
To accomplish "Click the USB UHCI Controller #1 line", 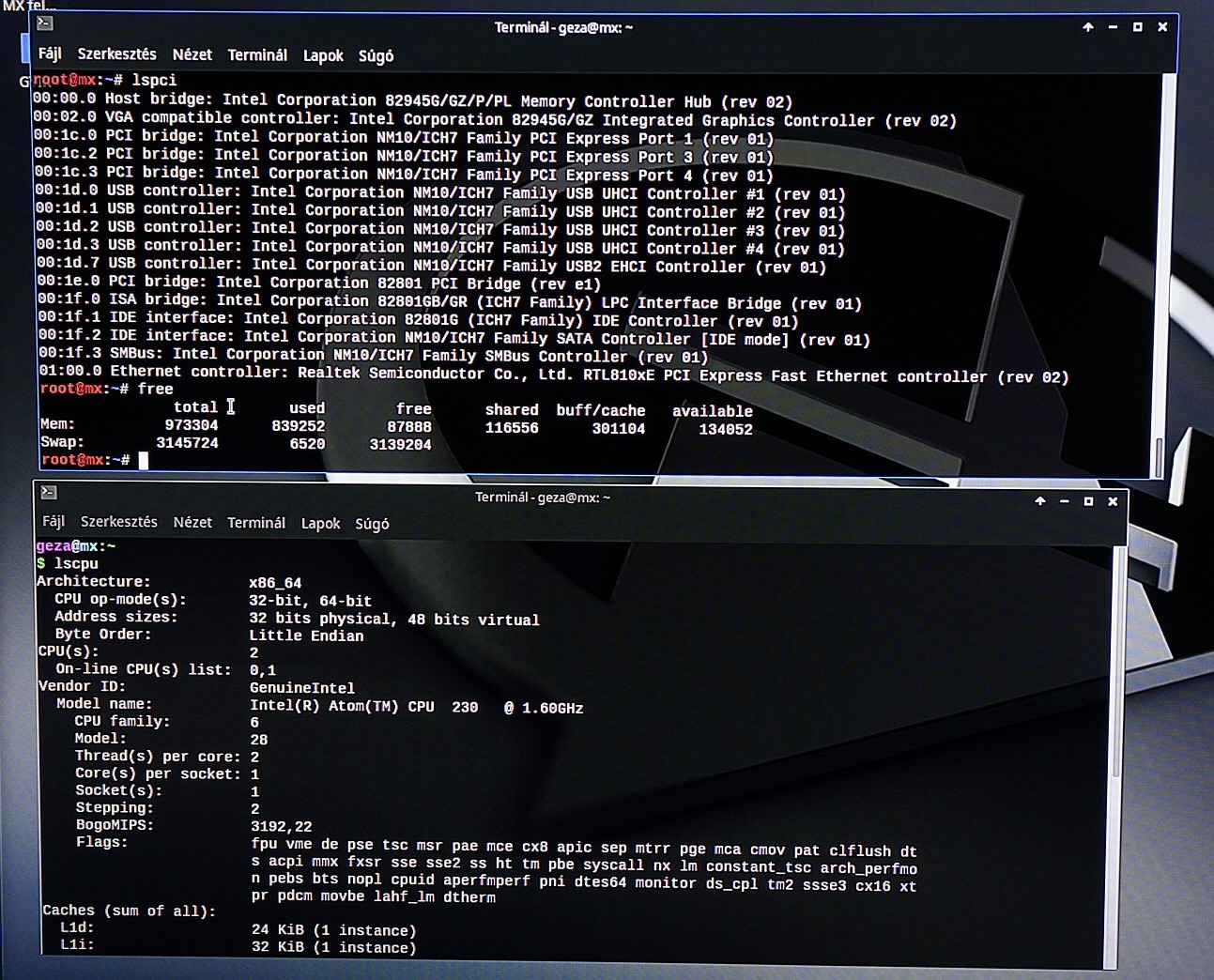I will 440,192.
